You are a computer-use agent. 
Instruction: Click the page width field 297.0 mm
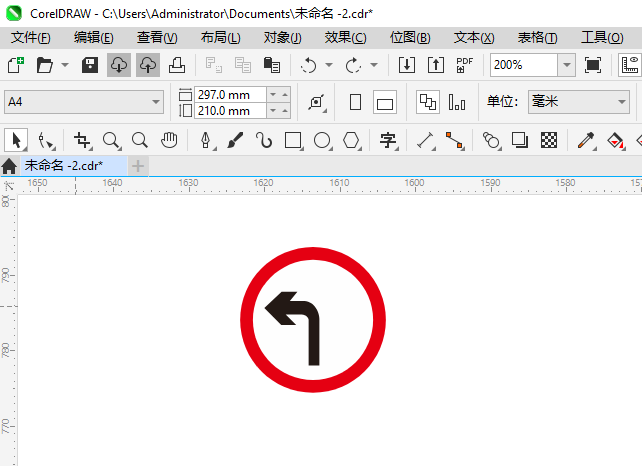[x=231, y=95]
